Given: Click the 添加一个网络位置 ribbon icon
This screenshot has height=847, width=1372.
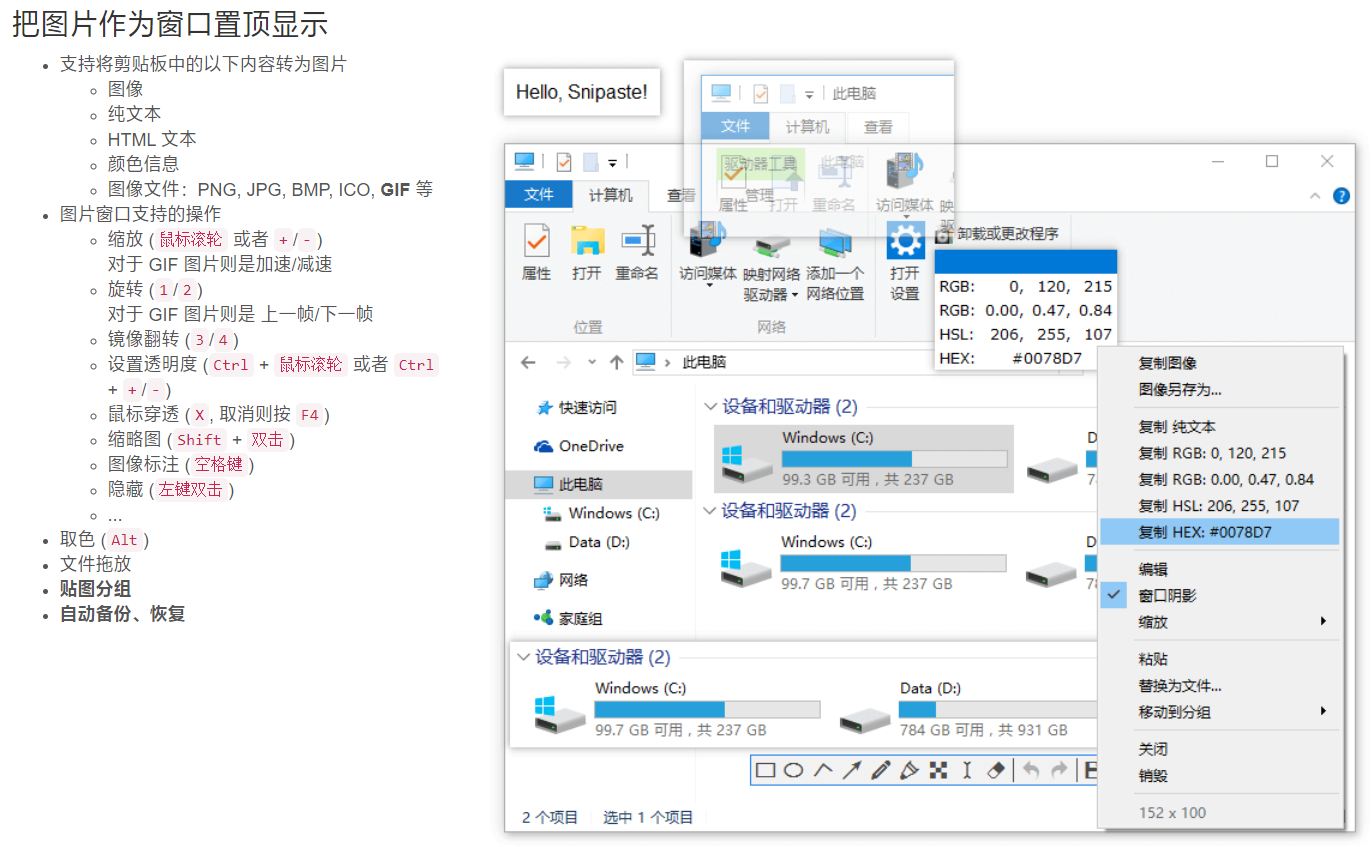Looking at the screenshot, I should 835,262.
